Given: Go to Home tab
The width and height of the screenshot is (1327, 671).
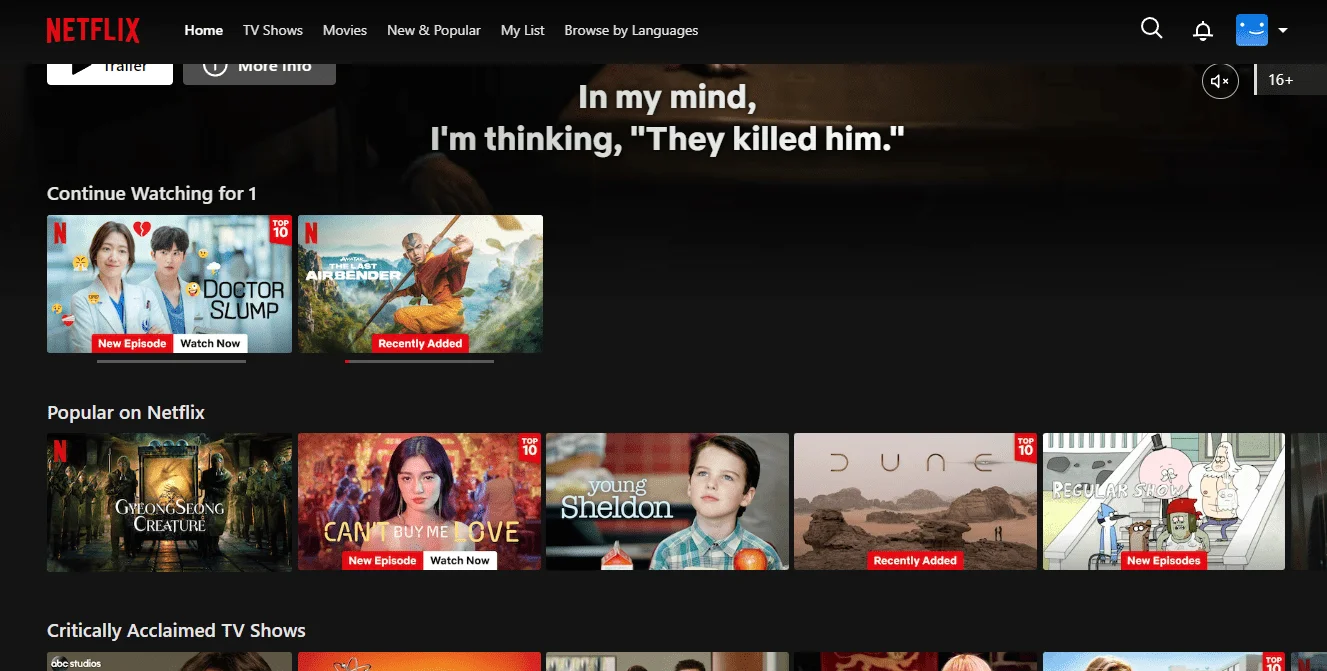Looking at the screenshot, I should (x=204, y=30).
